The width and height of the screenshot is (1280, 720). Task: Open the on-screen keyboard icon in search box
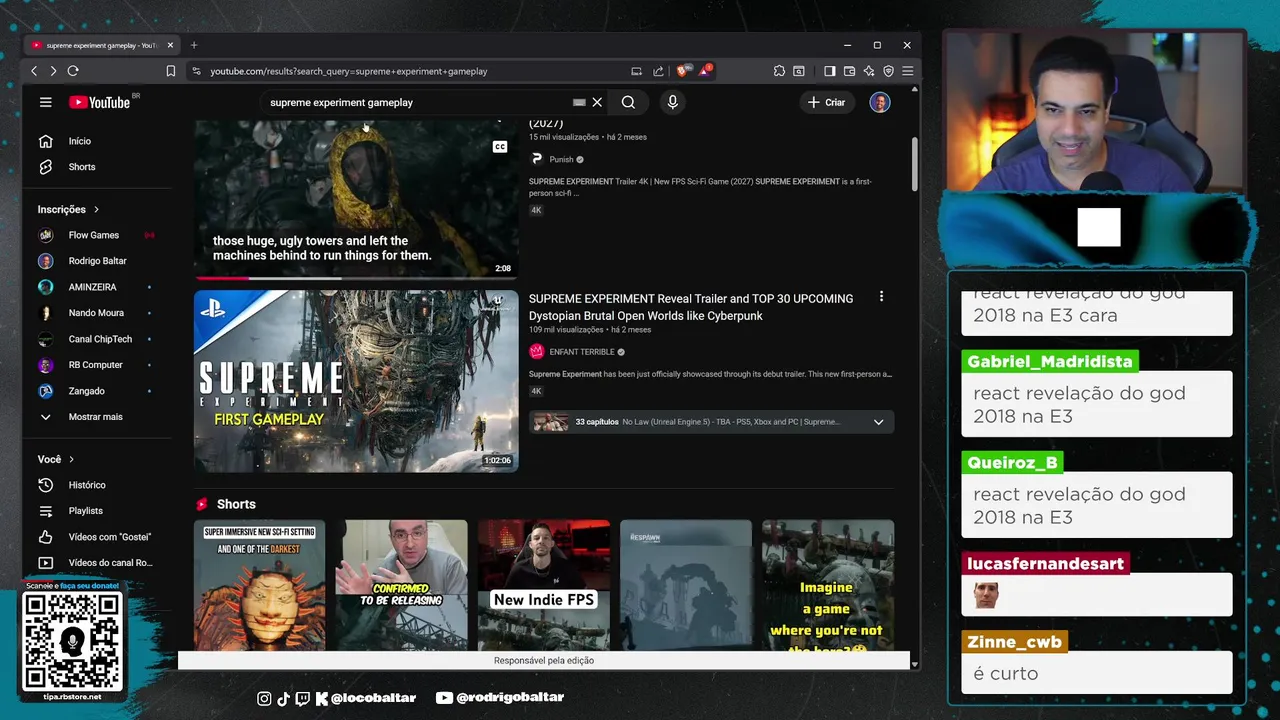579,102
